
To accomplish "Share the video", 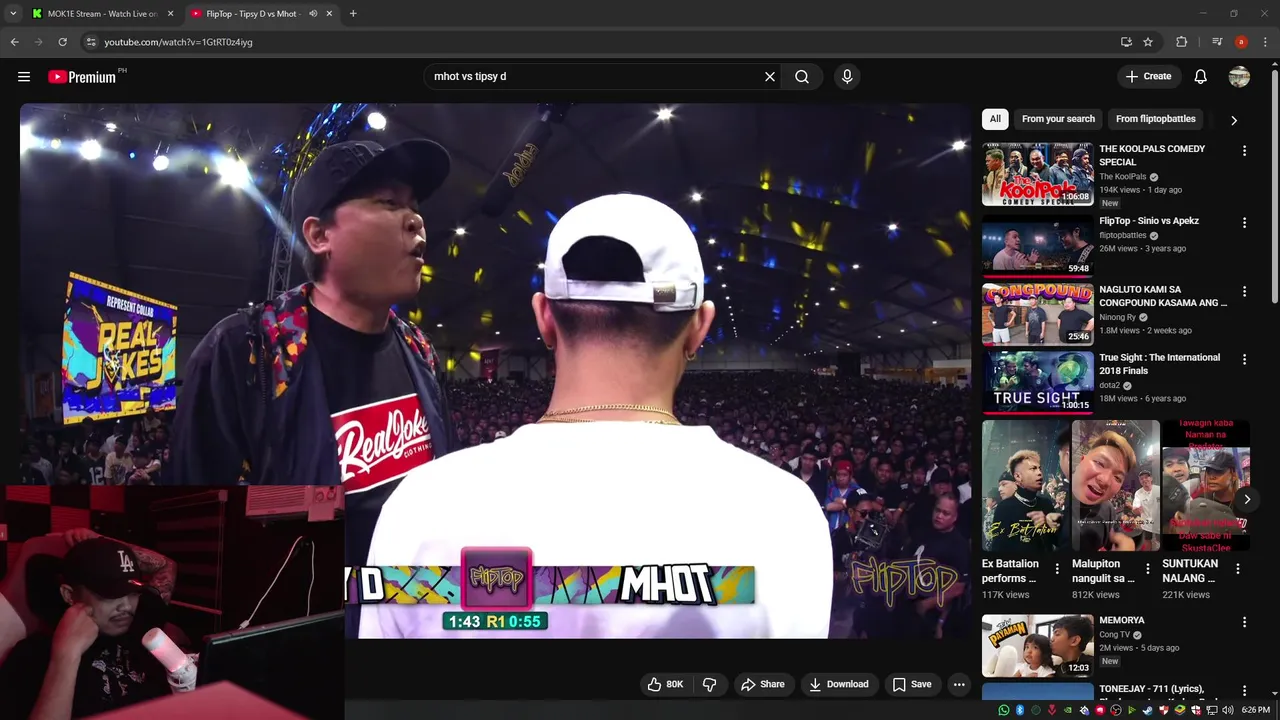I will [x=762, y=684].
